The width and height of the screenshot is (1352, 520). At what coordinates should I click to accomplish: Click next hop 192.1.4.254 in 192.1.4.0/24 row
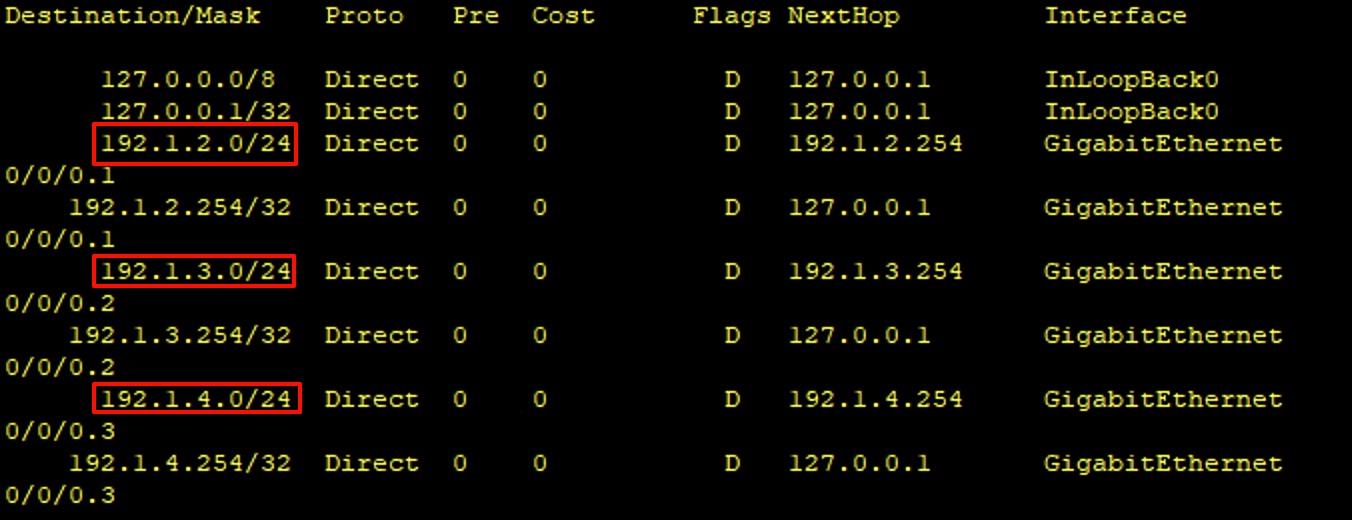coord(876,400)
